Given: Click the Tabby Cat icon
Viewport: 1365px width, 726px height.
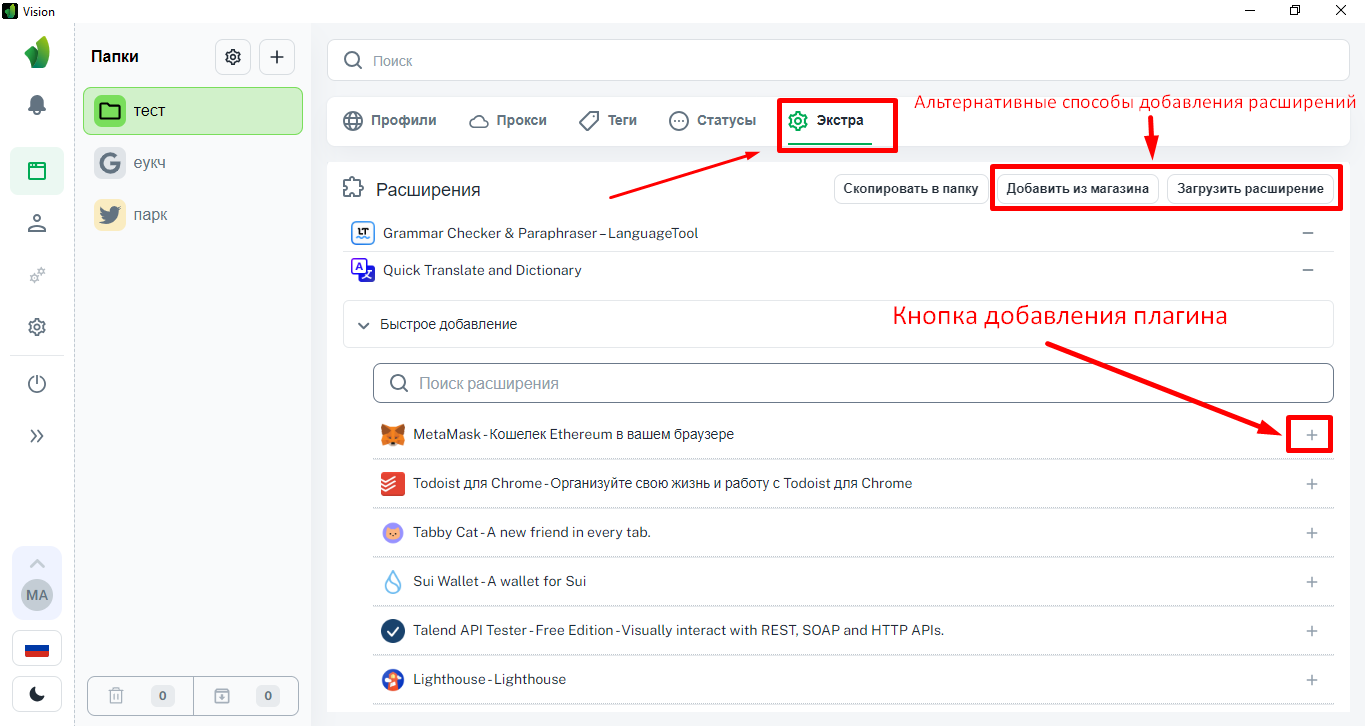Looking at the screenshot, I should coord(393,533).
